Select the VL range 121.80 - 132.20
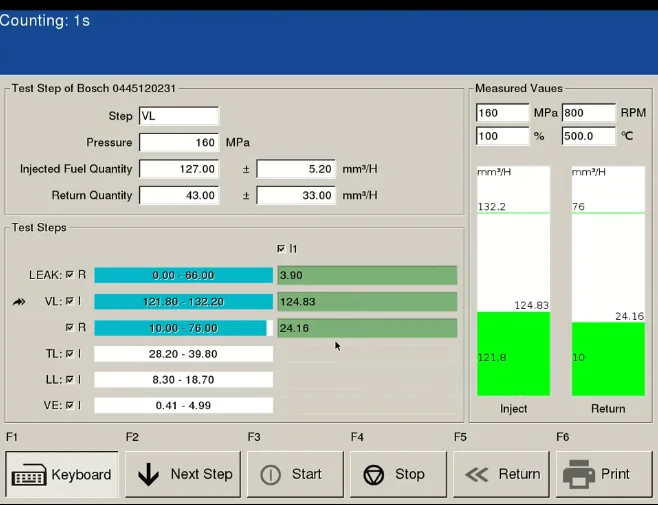The height and width of the screenshot is (505, 658). click(183, 302)
